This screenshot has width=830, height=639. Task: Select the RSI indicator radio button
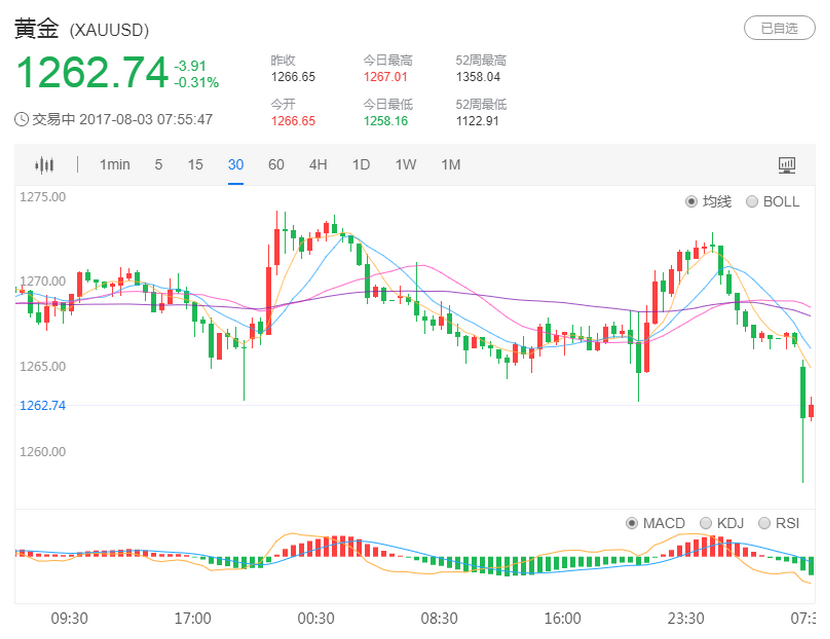tap(764, 524)
